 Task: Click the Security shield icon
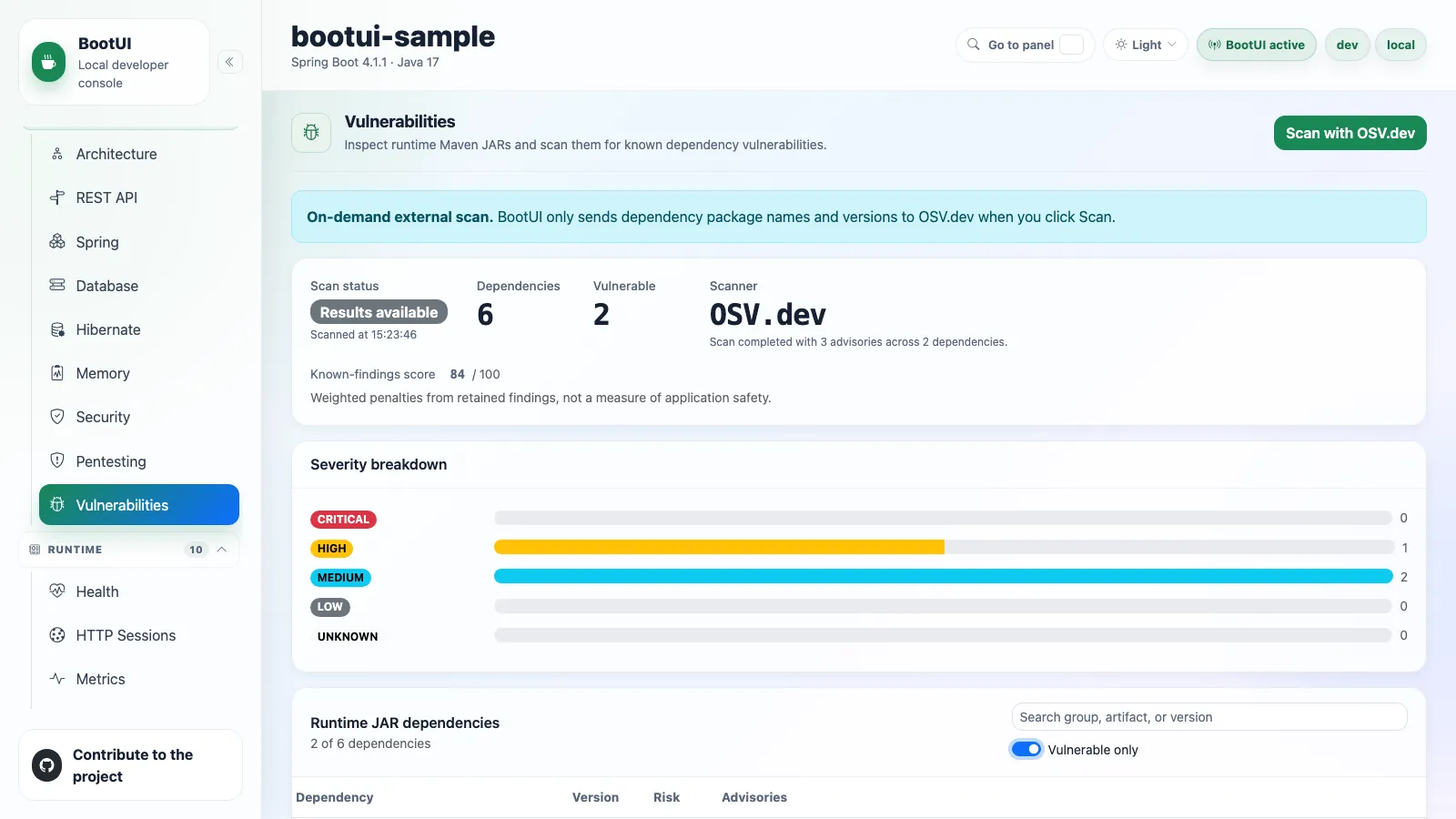click(x=57, y=417)
